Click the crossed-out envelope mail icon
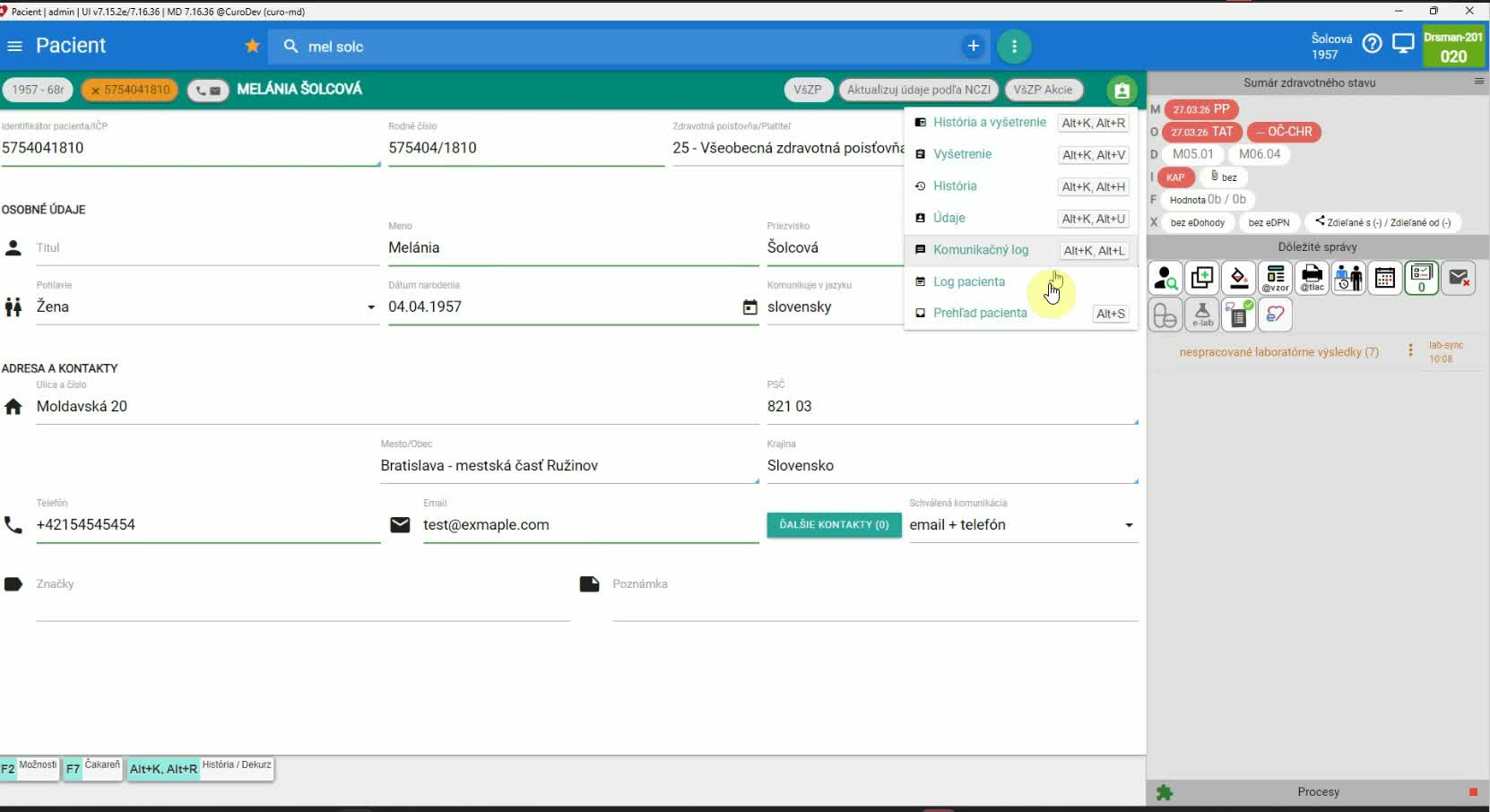Viewport: 1490px width, 812px height. tap(1459, 279)
